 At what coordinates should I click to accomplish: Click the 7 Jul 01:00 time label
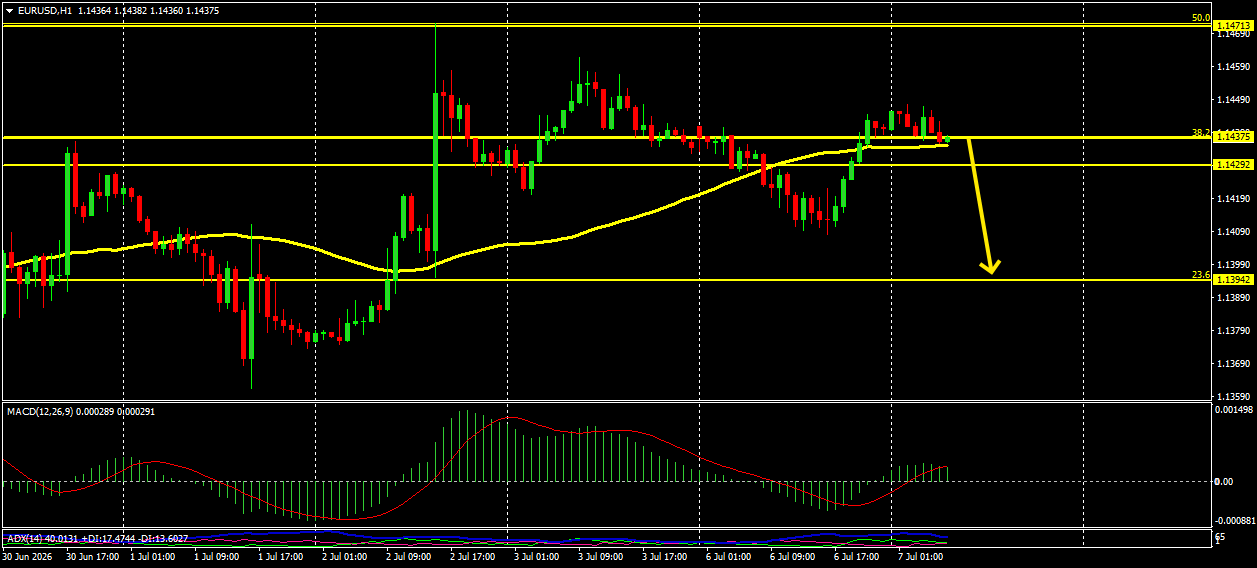(922, 555)
